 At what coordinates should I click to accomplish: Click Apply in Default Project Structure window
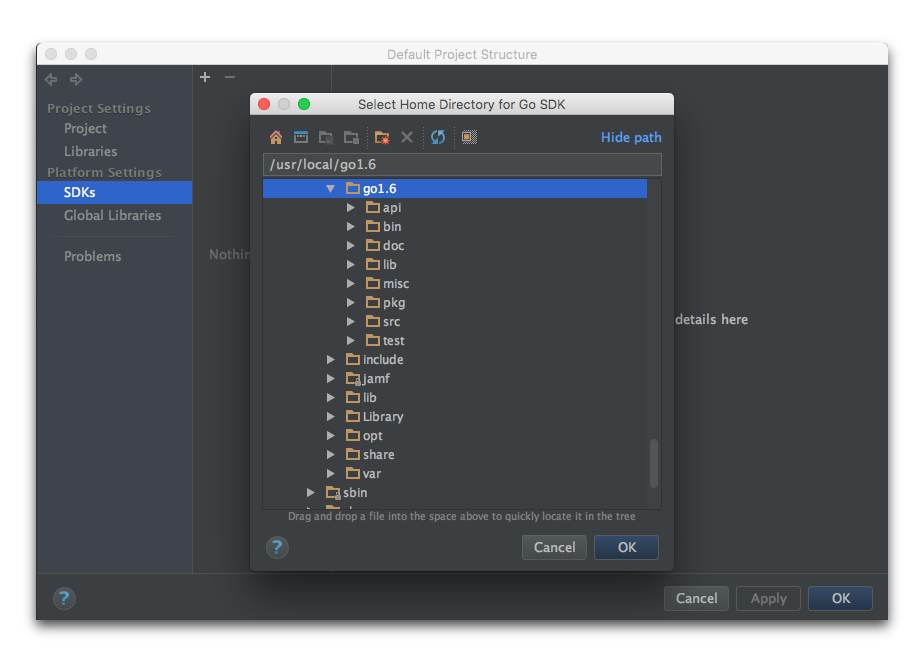coord(768,598)
